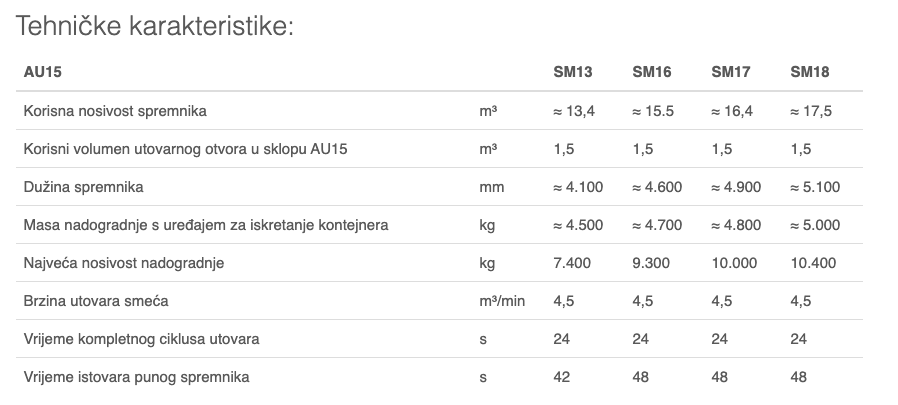
Task: Click the SM17 column header
Action: click(x=730, y=72)
